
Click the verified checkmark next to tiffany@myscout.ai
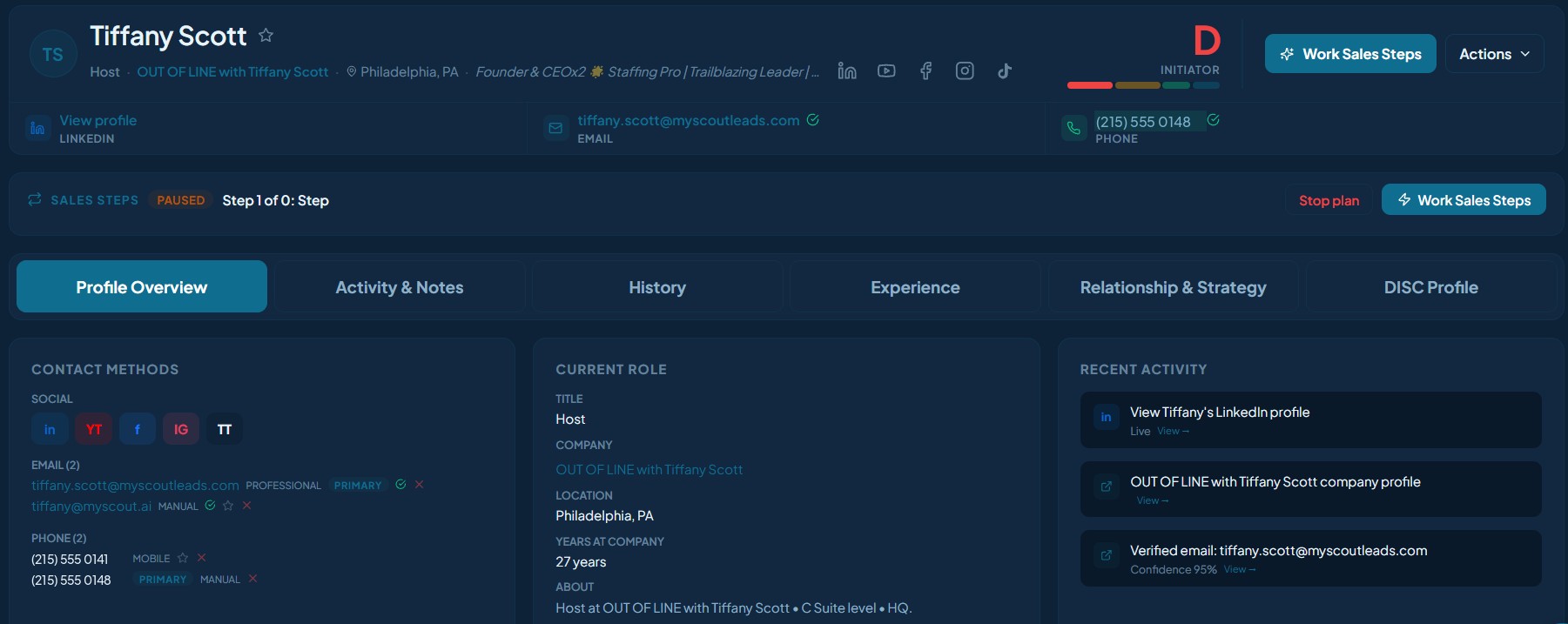[210, 506]
